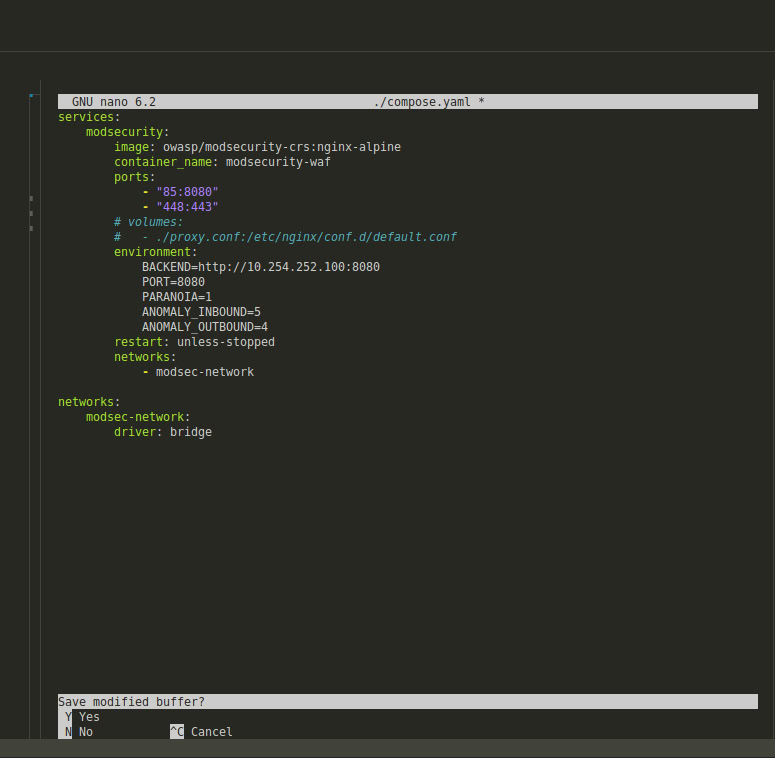Click the "448:443" port mapping
Viewport: 775px width, 758px height.
coord(187,207)
